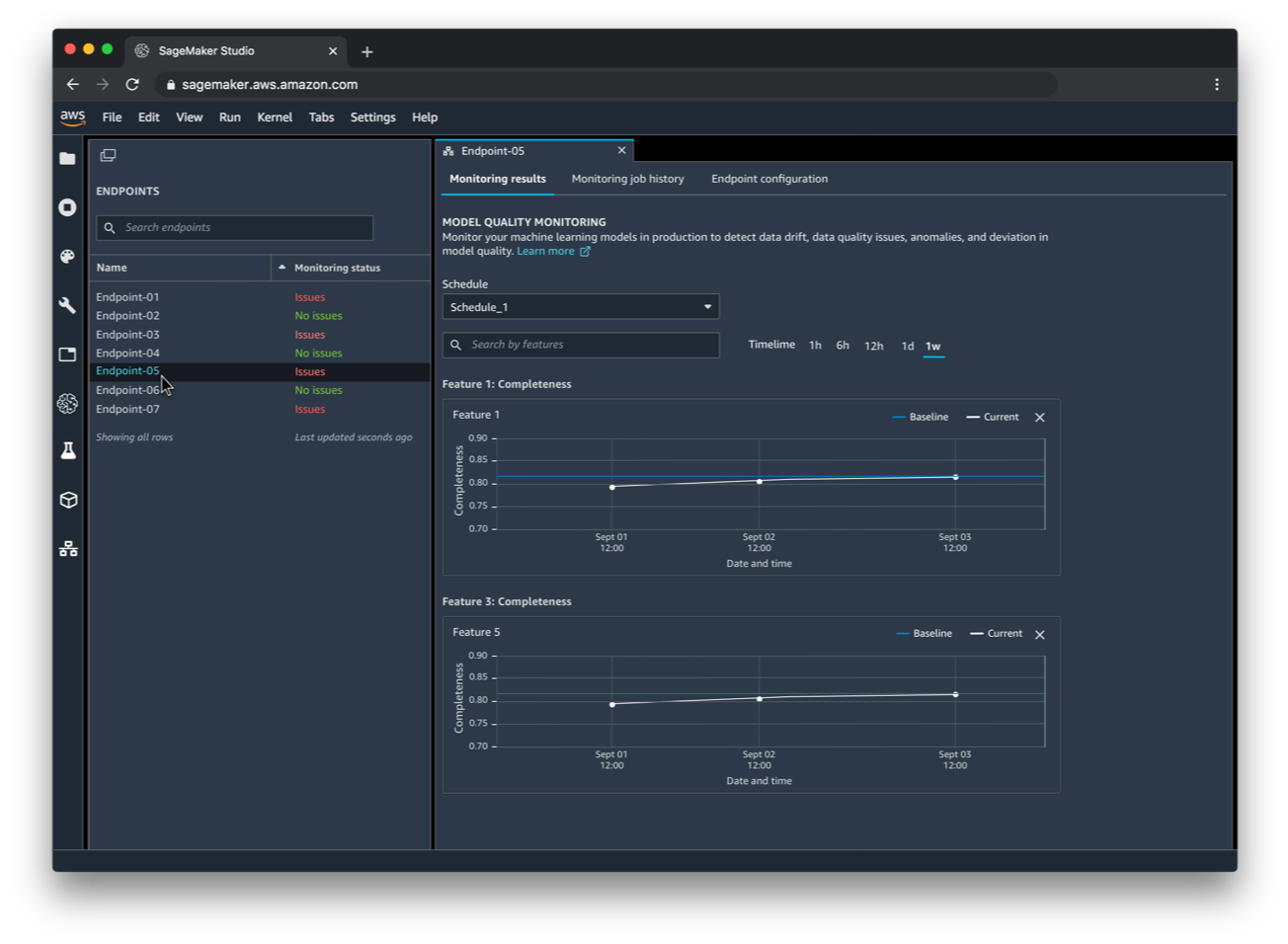Select the wrench tools sidebar icon
The width and height of the screenshot is (1288, 944).
pyautogui.click(x=67, y=305)
